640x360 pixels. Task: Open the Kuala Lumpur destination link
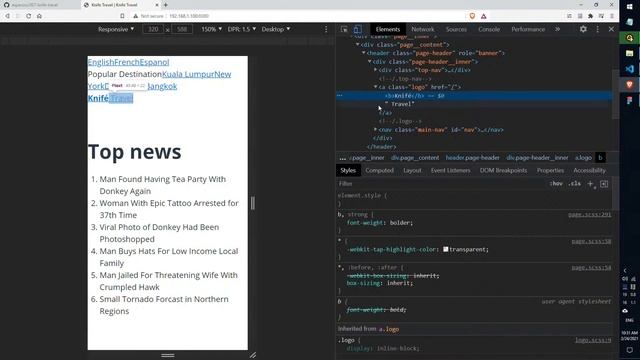pyautogui.click(x=188, y=74)
